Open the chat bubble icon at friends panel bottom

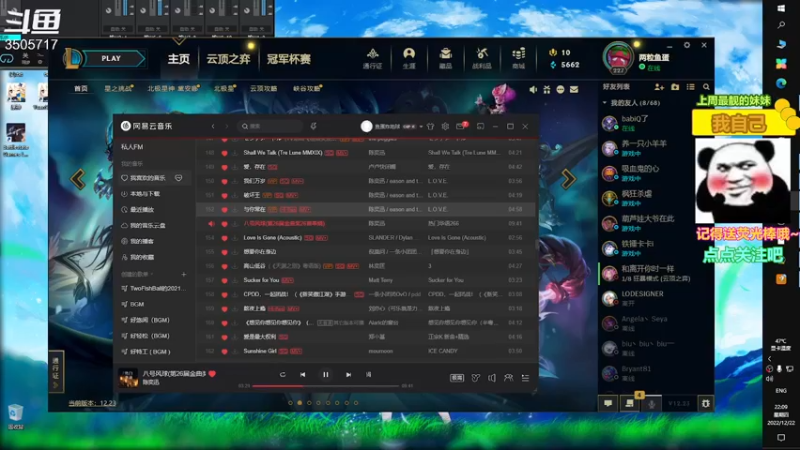point(608,403)
